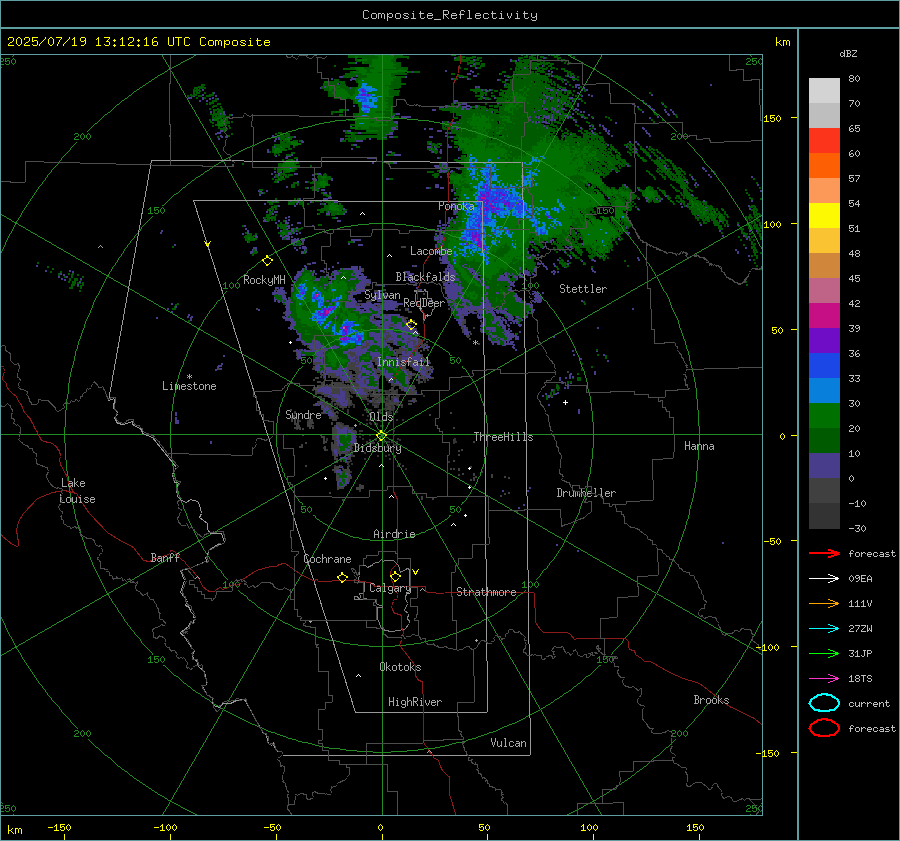This screenshot has height=841, width=900.
Task: Click the Hanna town label
Action: coord(699,446)
